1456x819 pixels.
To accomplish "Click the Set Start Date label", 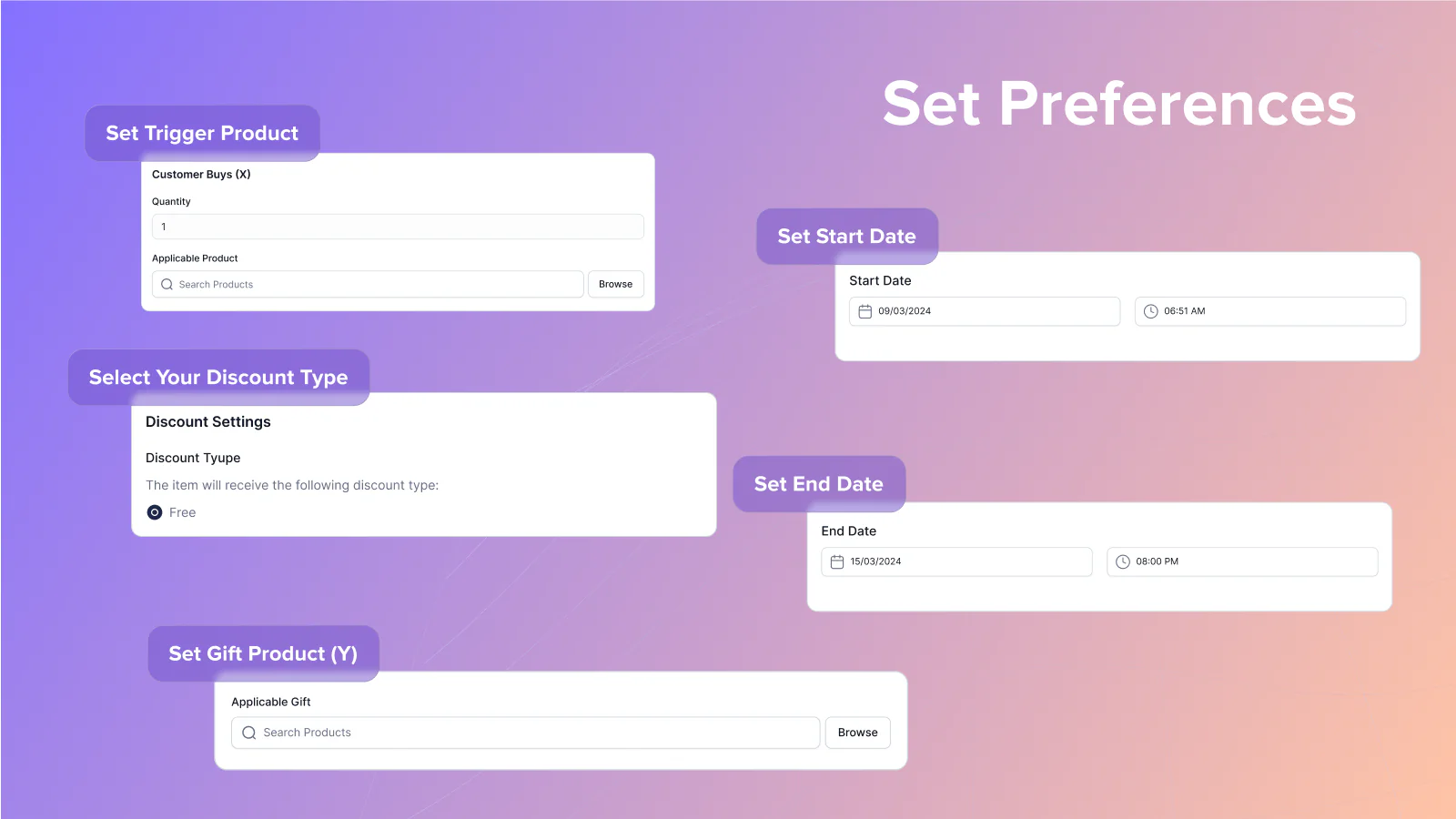I will click(x=846, y=237).
